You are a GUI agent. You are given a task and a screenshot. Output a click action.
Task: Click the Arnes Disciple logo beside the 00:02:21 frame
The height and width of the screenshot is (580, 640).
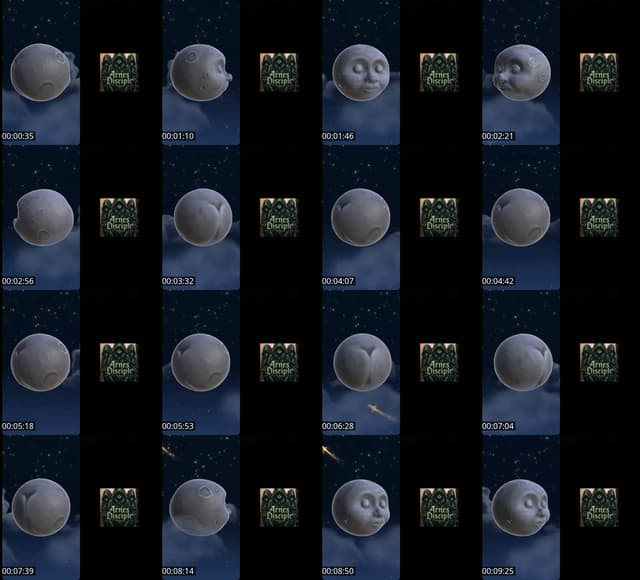click(x=599, y=72)
